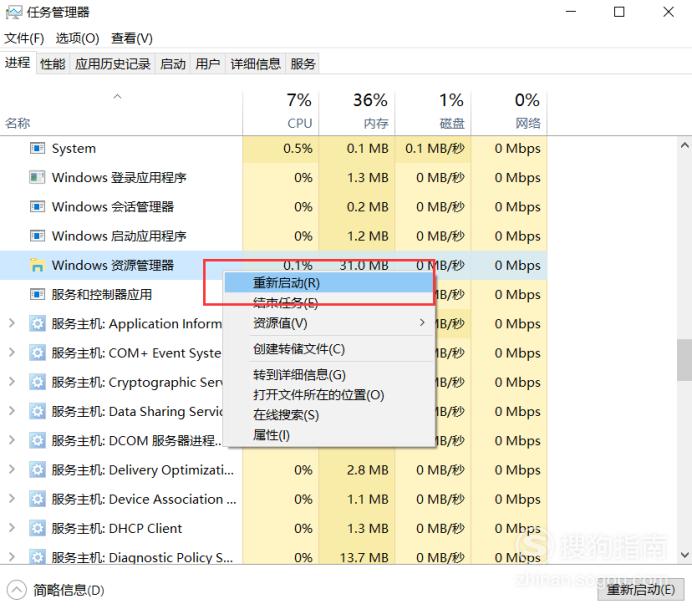The width and height of the screenshot is (692, 614).
Task: Click the gear icon for COM+ Event System host
Action: pos(37,353)
